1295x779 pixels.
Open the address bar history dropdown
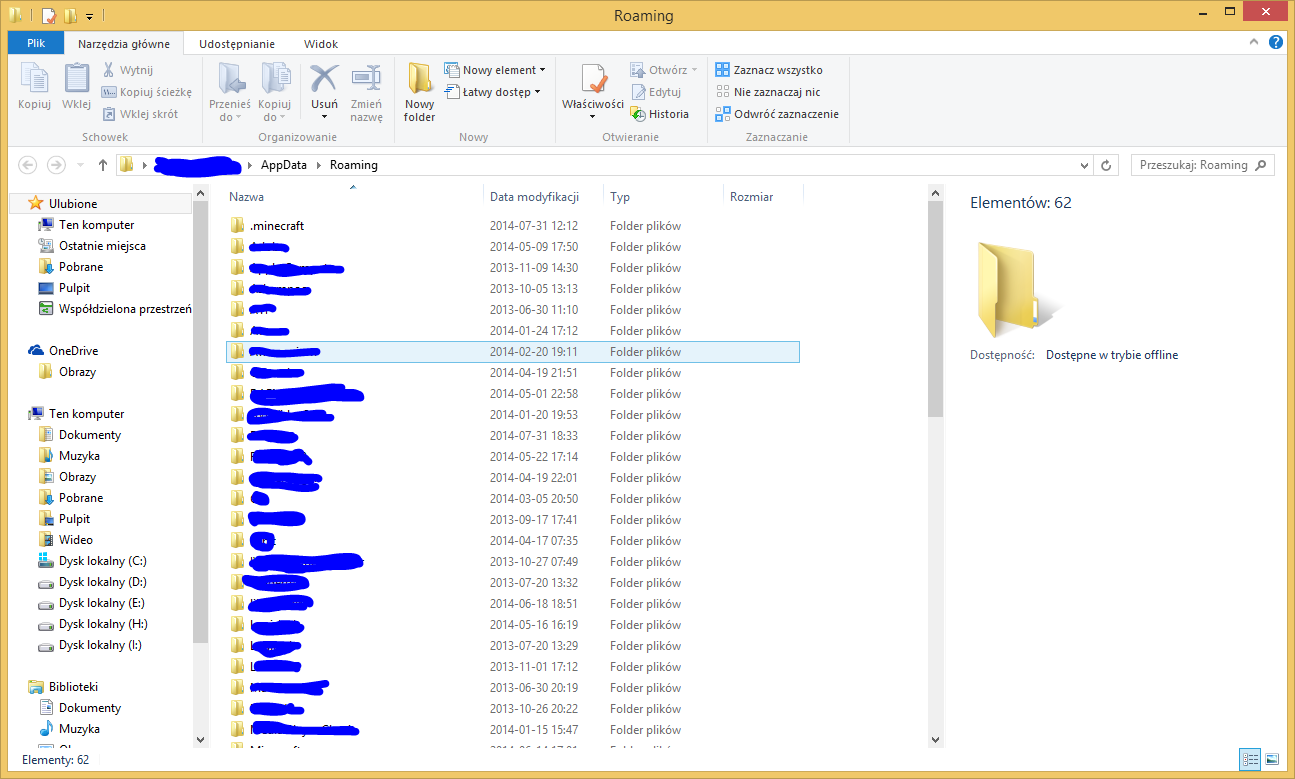point(1085,165)
